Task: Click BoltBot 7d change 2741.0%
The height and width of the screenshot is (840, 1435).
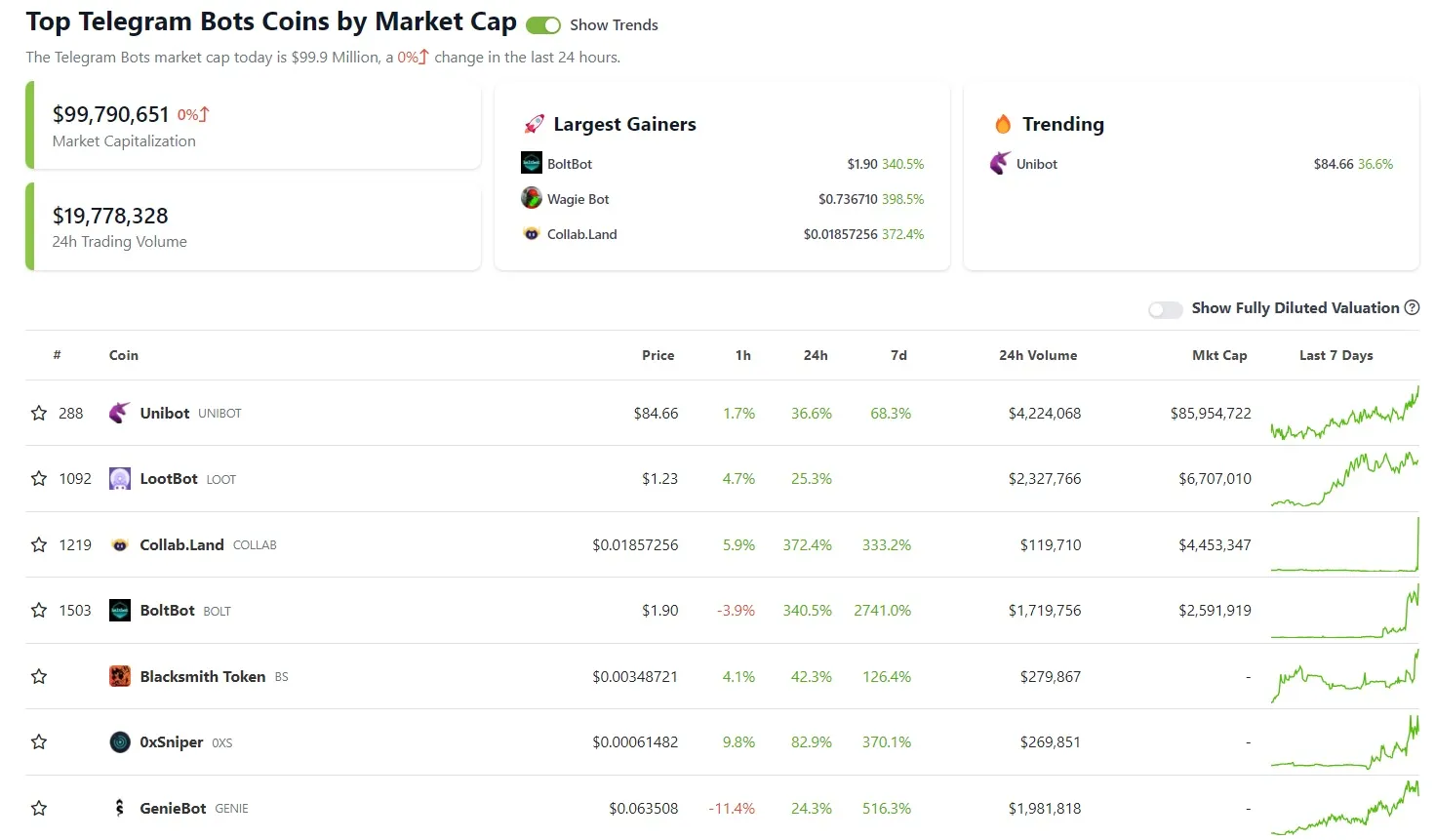Action: pyautogui.click(x=882, y=611)
